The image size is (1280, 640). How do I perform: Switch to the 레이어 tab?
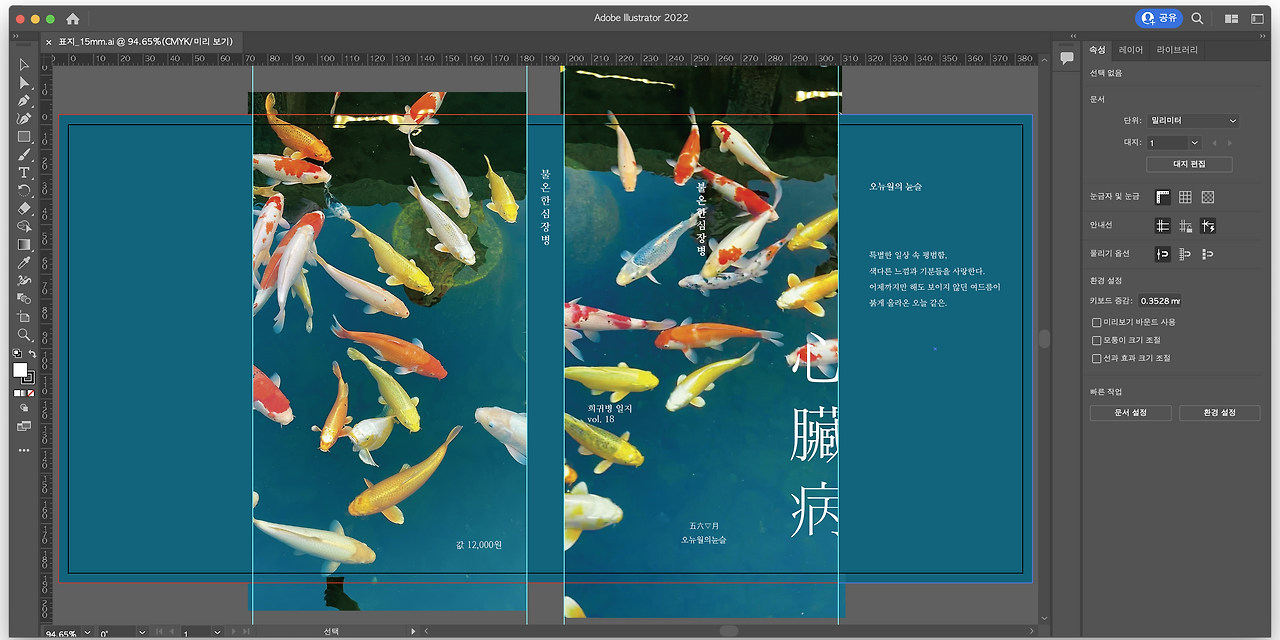pyautogui.click(x=1131, y=50)
